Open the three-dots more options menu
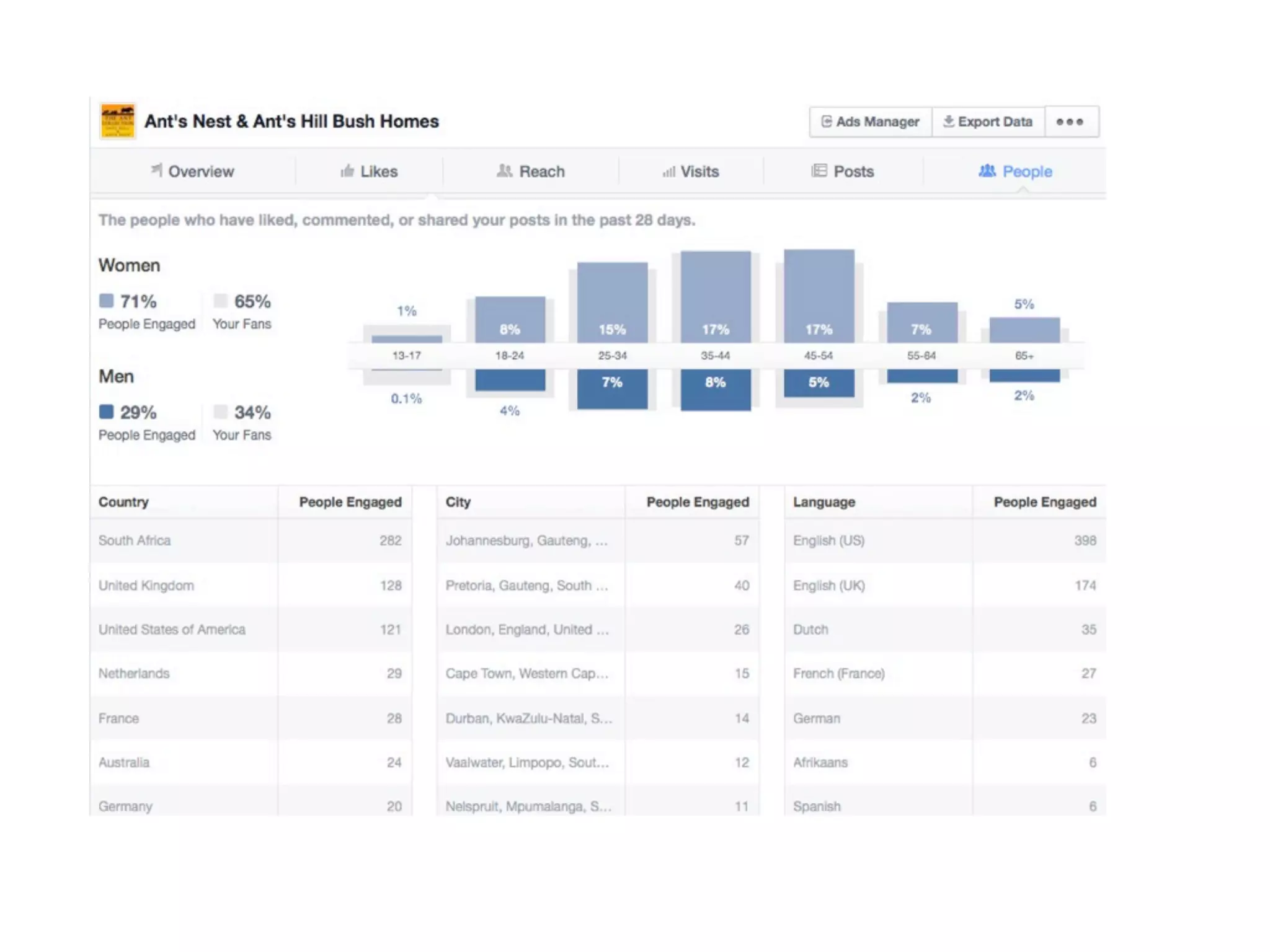This screenshot has height=952, width=1270. [1070, 121]
